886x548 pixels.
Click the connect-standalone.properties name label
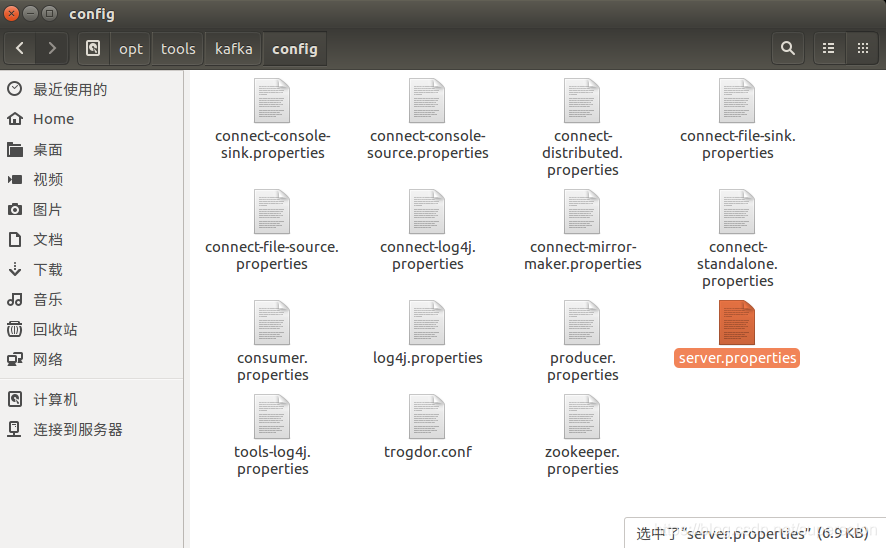737,264
